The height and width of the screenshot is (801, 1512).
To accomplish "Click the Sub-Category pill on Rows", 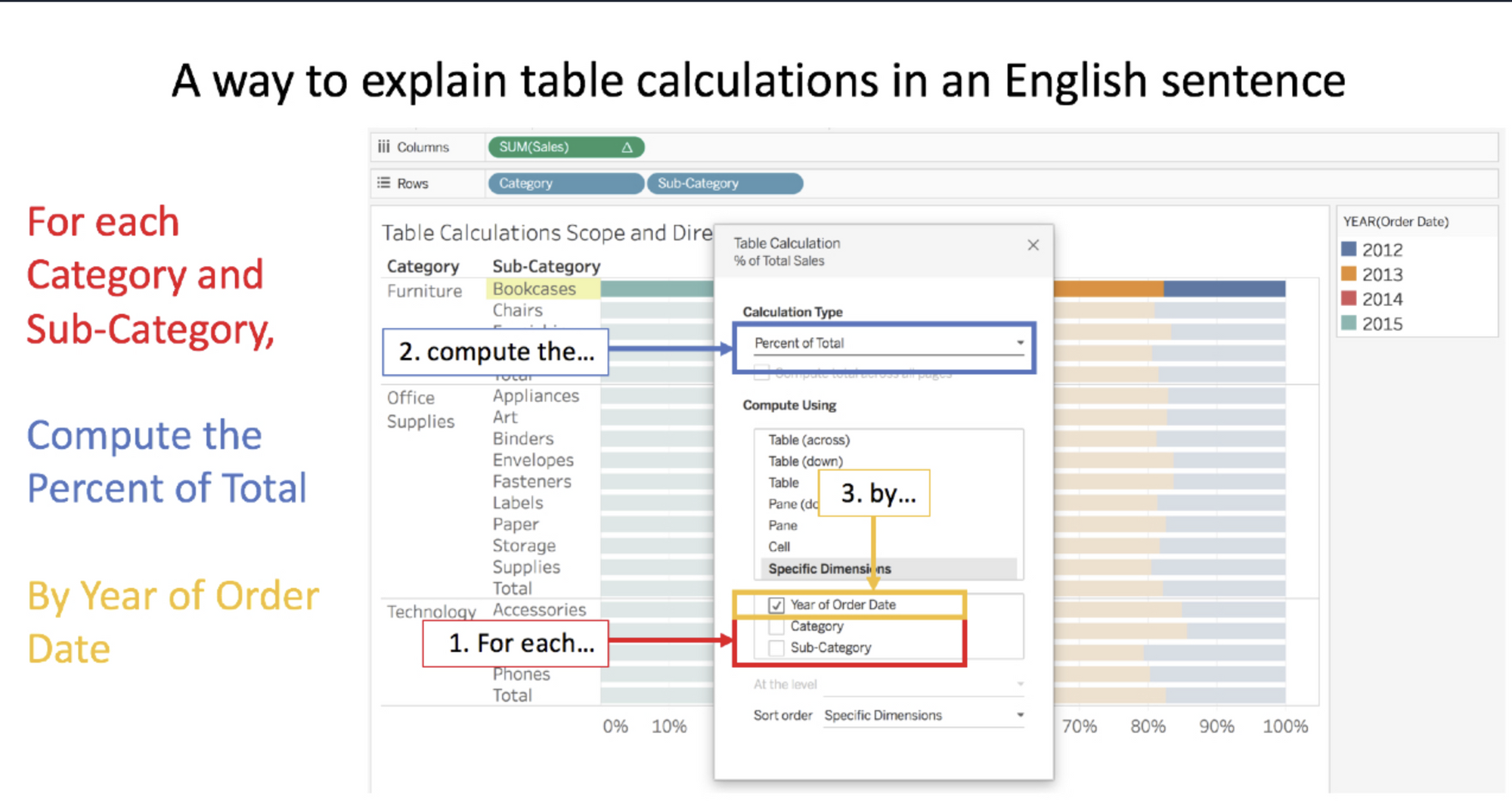I will click(724, 184).
